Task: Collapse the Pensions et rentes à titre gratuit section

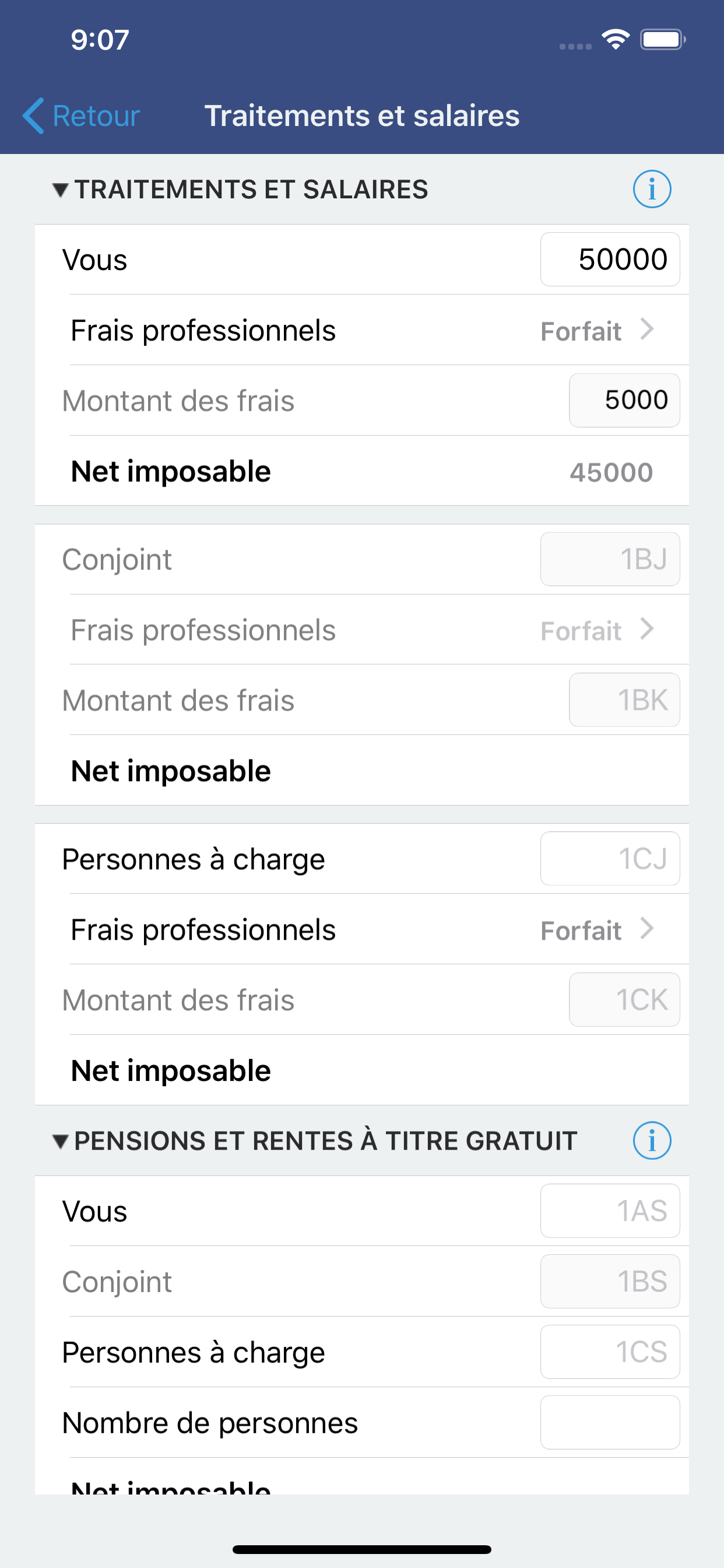Action: point(60,1142)
